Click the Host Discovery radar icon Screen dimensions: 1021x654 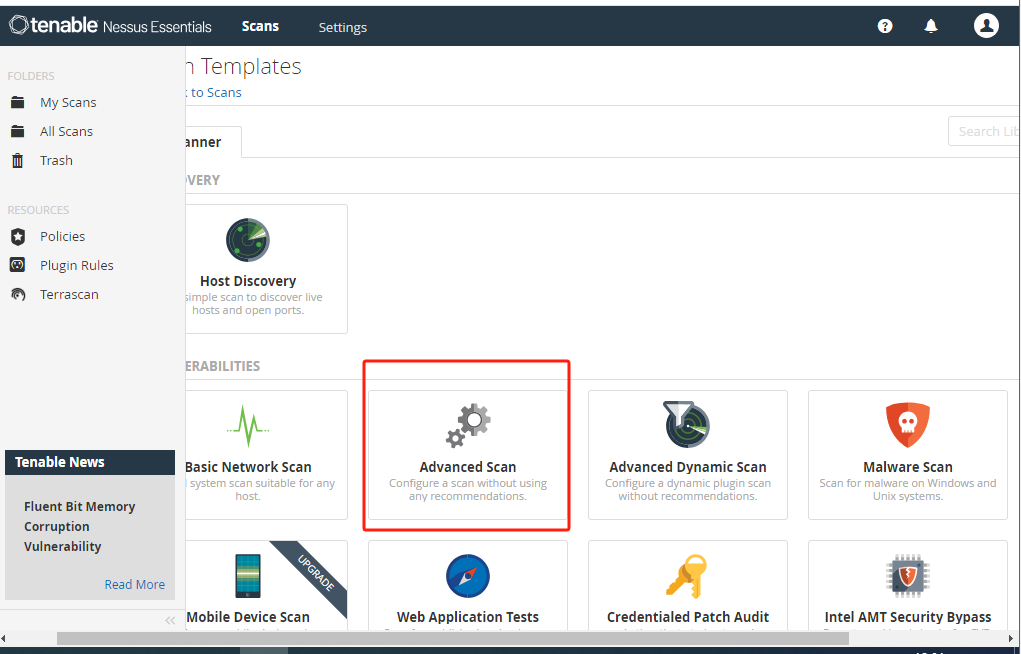(247, 240)
